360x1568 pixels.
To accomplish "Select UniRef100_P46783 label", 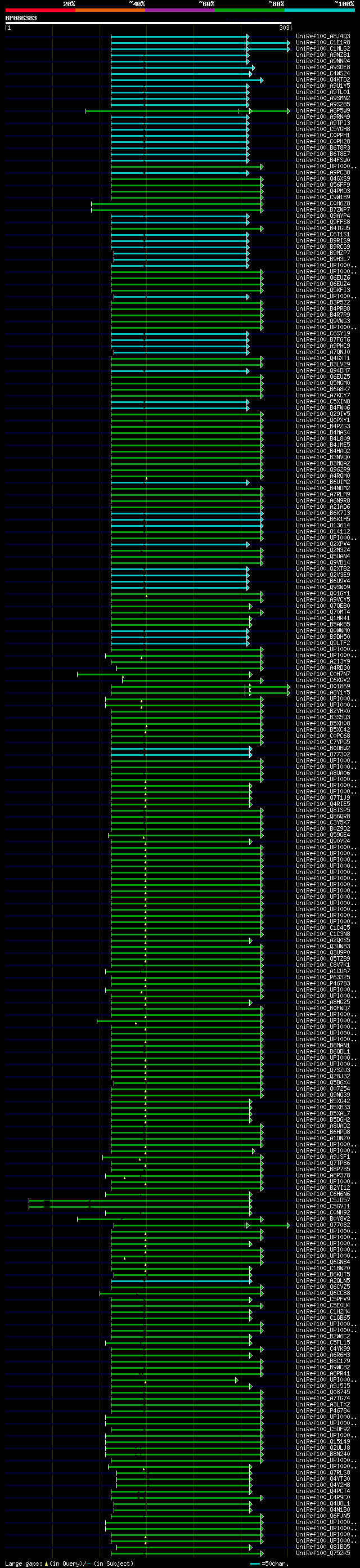I will point(323,984).
